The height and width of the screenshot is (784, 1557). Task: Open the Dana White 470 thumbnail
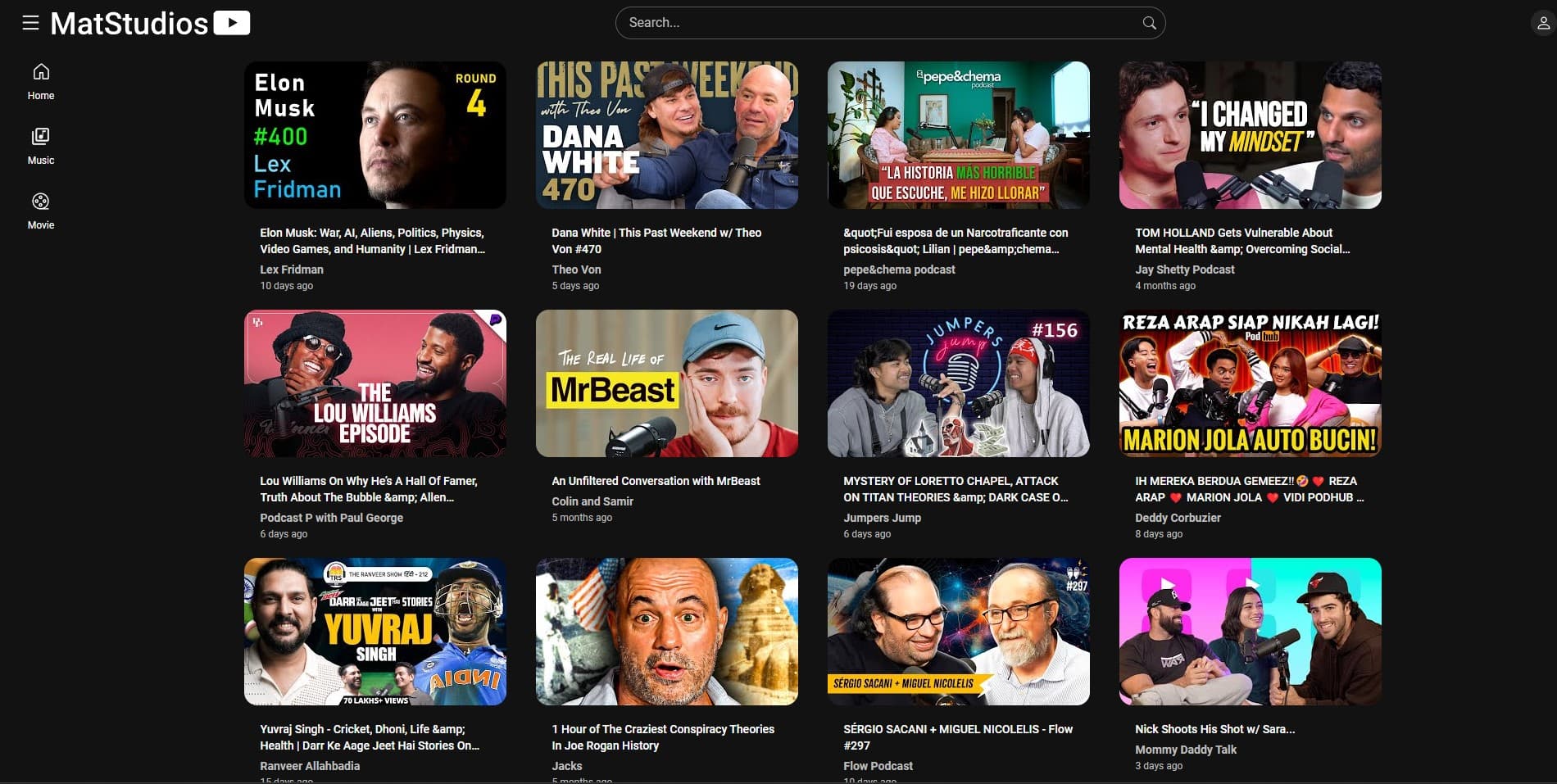point(667,135)
